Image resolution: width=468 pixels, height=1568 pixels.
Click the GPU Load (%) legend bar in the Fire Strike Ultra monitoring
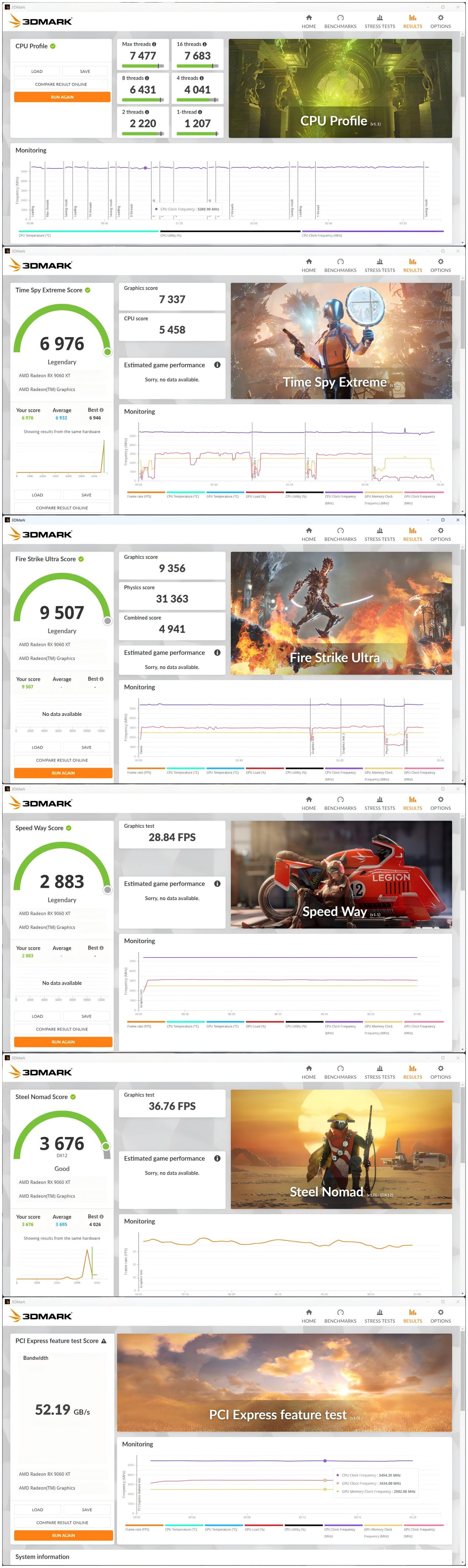[x=264, y=768]
